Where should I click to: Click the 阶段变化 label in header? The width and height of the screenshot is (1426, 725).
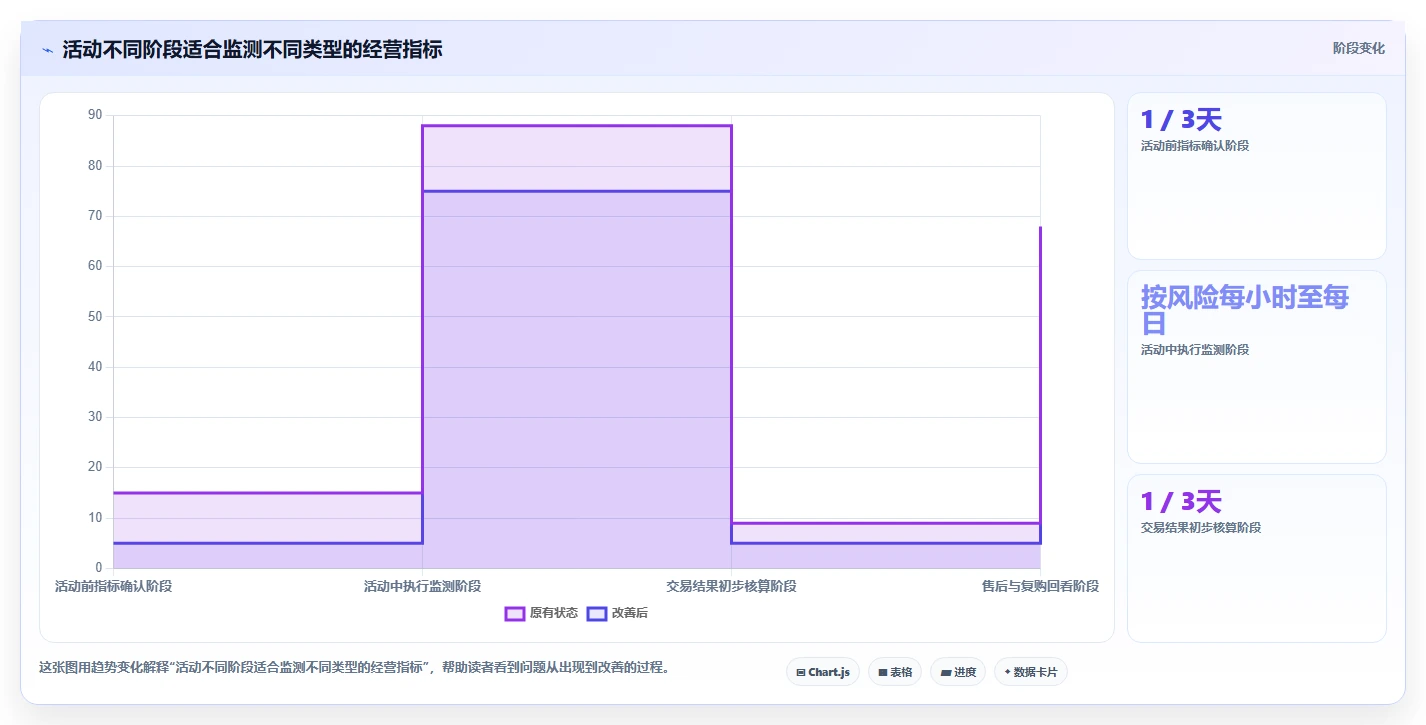(1359, 48)
